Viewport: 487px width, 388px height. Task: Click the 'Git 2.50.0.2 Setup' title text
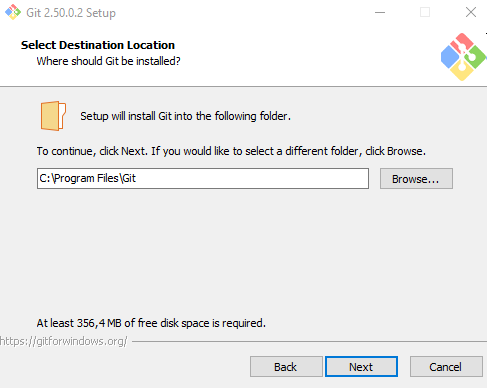[71, 13]
